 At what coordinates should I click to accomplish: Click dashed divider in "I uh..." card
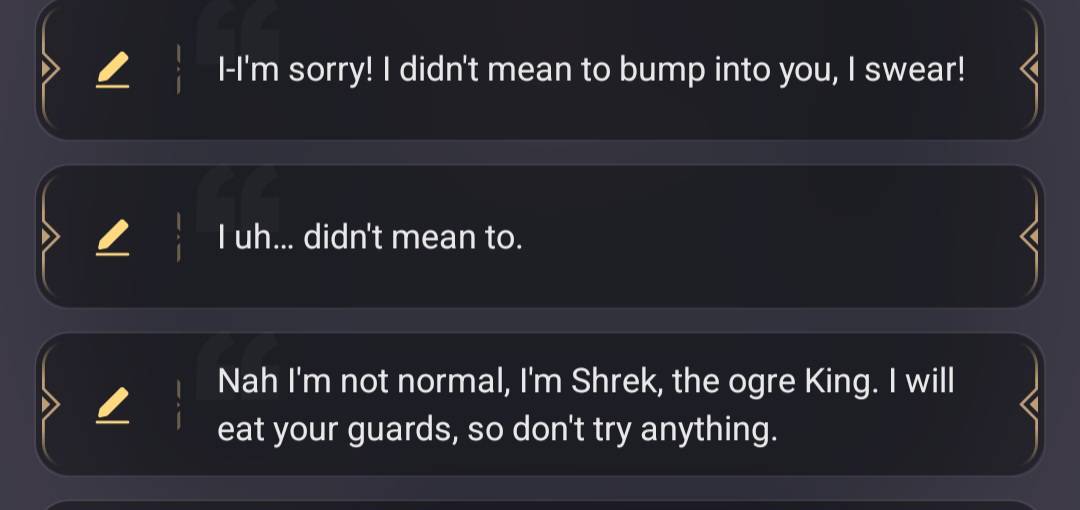(x=178, y=236)
